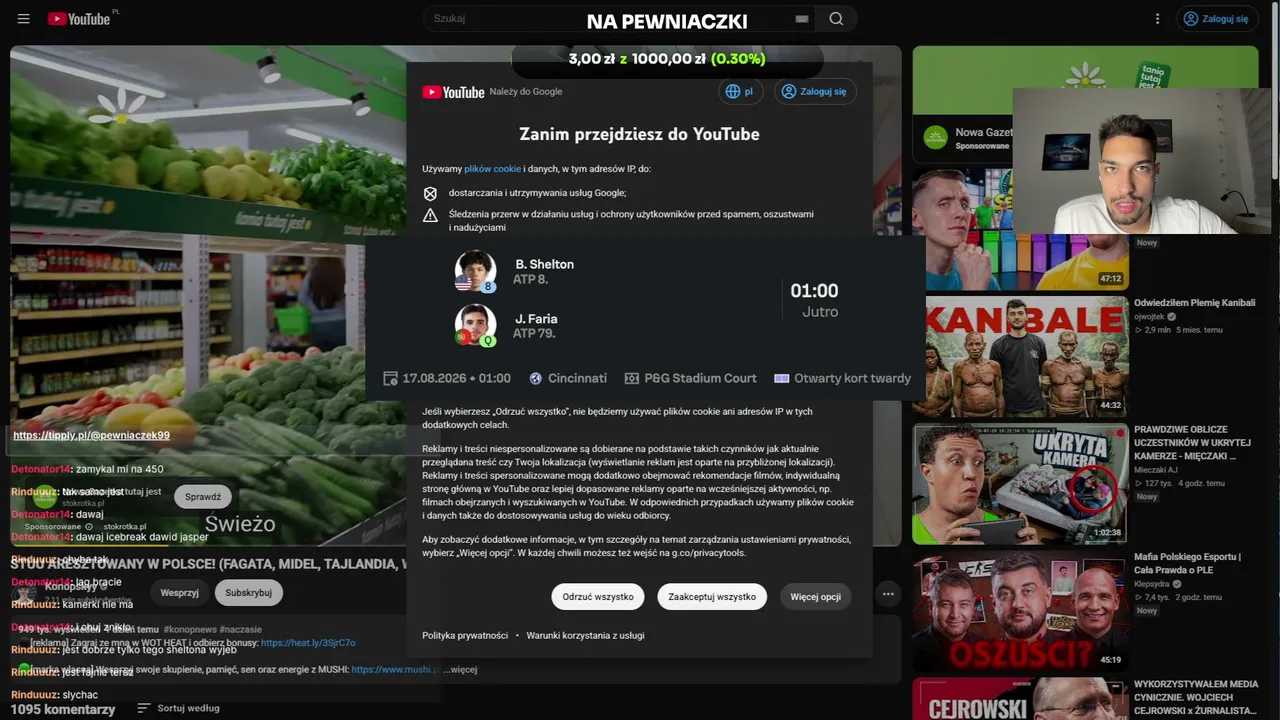Screen dimensions: 1280x720
Task: Click the channel name "Mieczaki AJ"
Action: (x=1156, y=470)
